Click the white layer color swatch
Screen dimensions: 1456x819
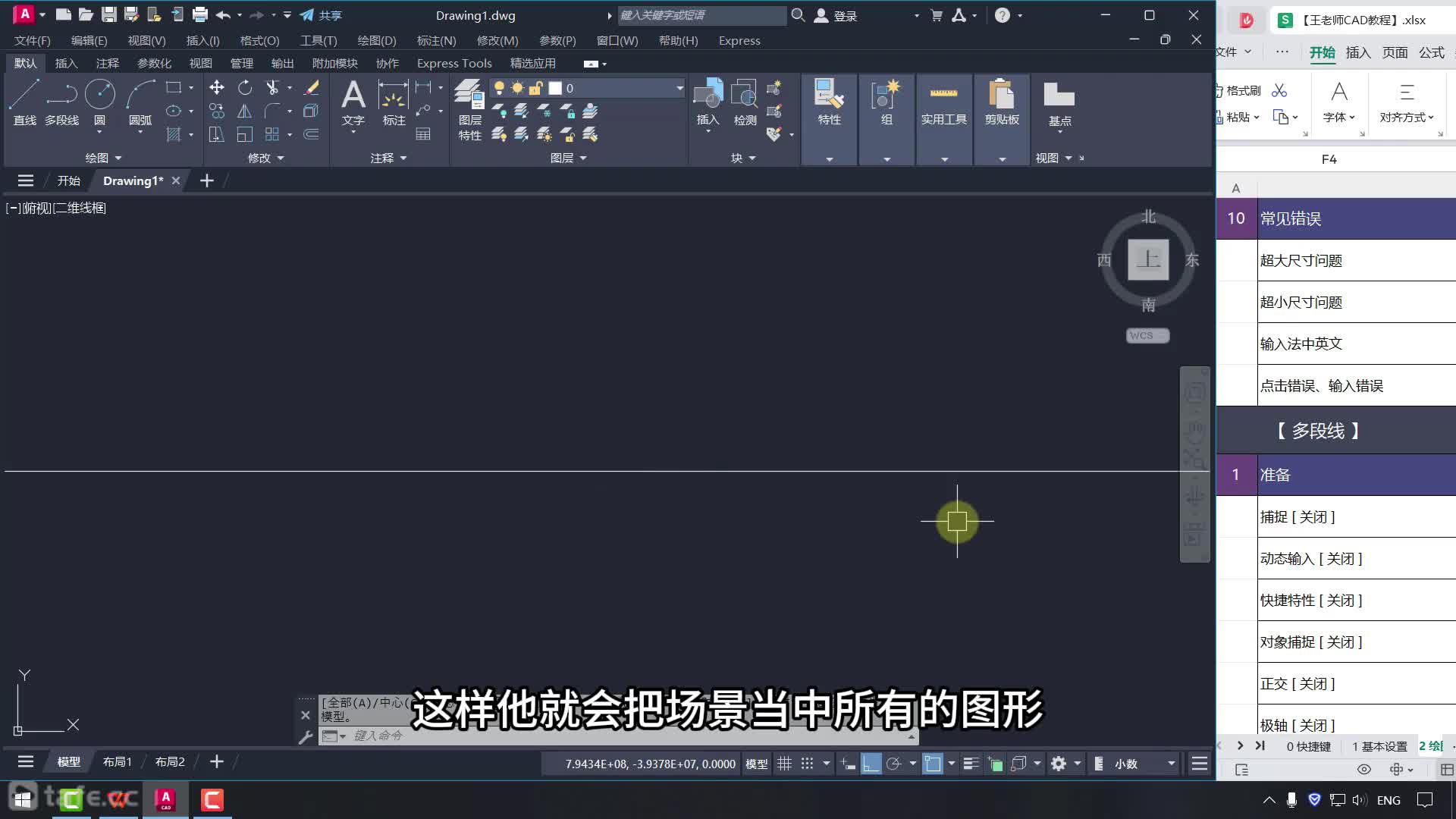click(x=555, y=88)
